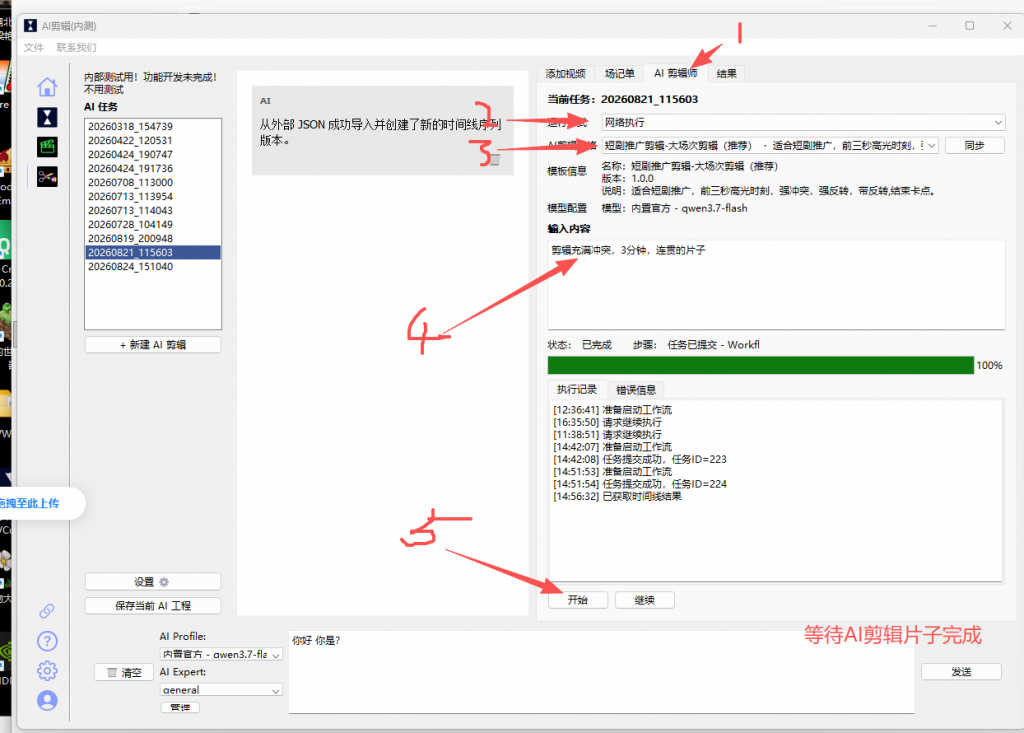Open the green clapperboard icon
The image size is (1024, 733).
(47, 147)
